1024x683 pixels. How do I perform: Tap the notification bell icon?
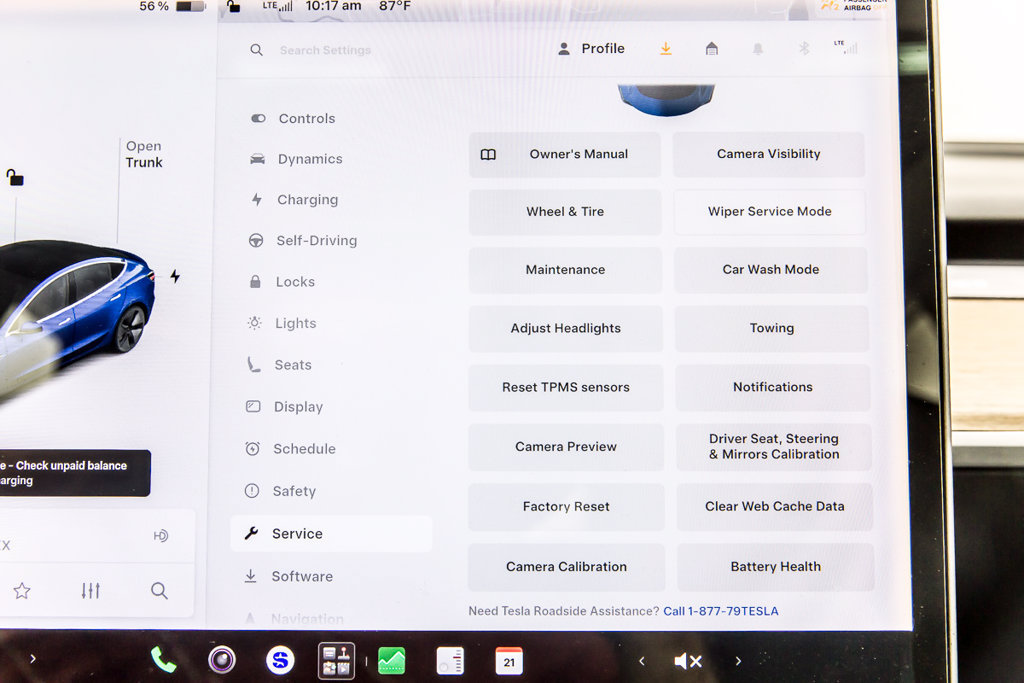coord(758,49)
